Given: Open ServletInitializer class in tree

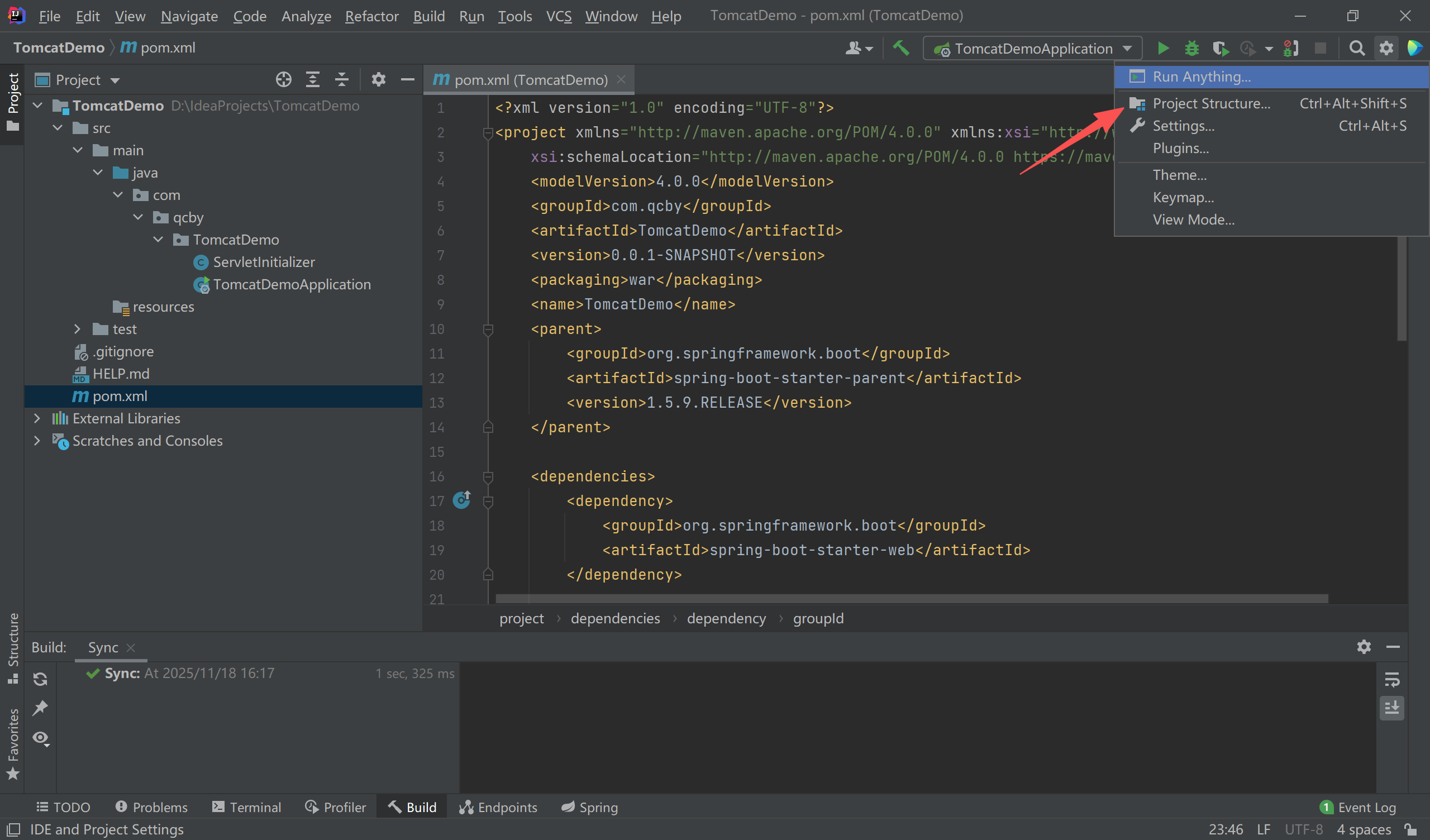Looking at the screenshot, I should (x=263, y=262).
